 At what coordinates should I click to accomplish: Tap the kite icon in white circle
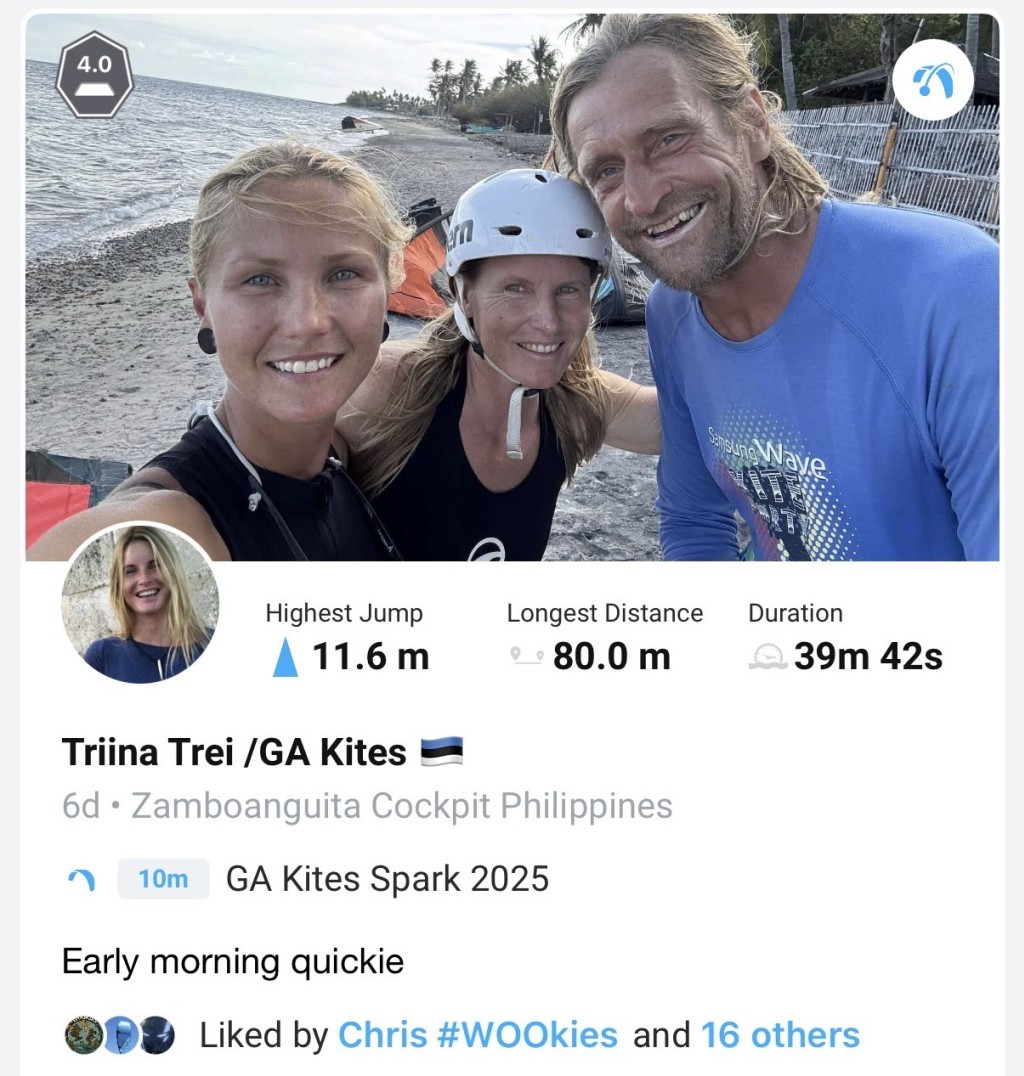tap(932, 79)
